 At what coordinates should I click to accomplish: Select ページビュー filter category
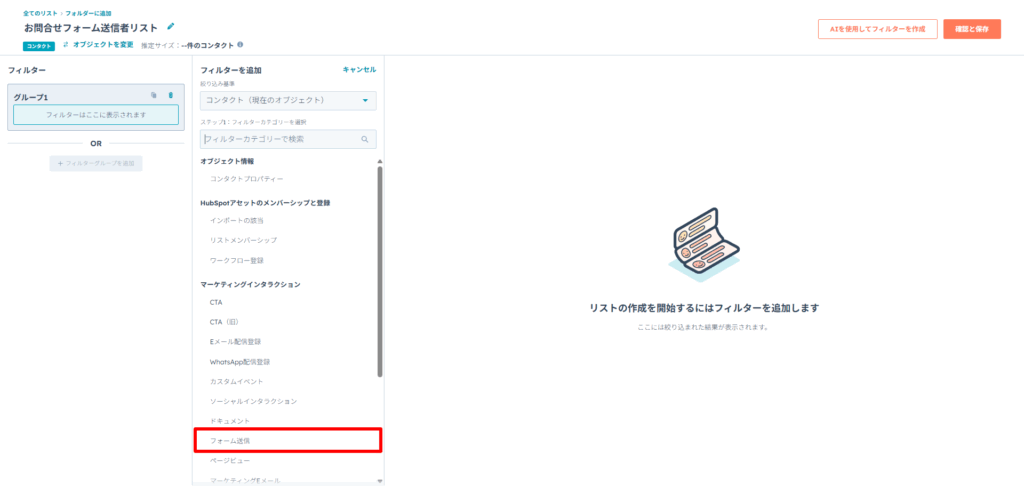[230, 462]
